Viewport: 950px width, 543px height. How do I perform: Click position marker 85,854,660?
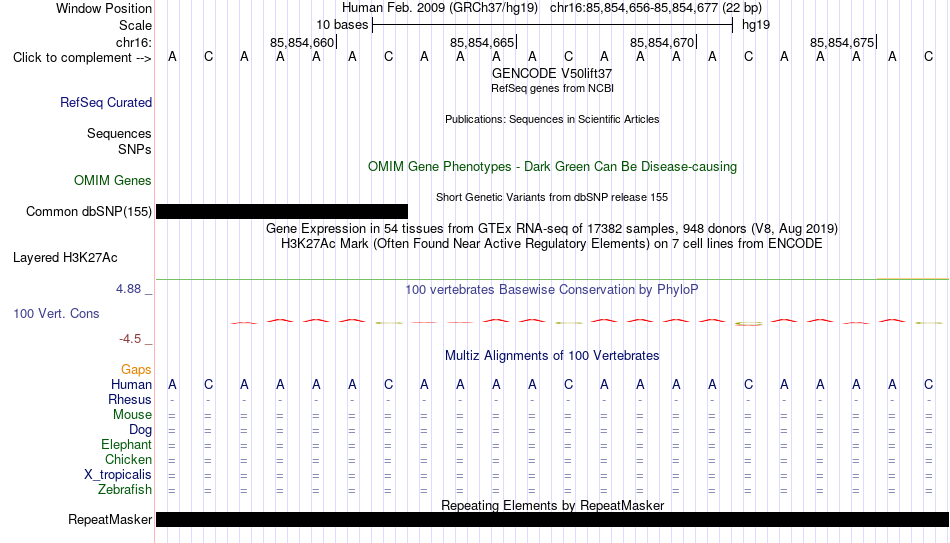302,42
